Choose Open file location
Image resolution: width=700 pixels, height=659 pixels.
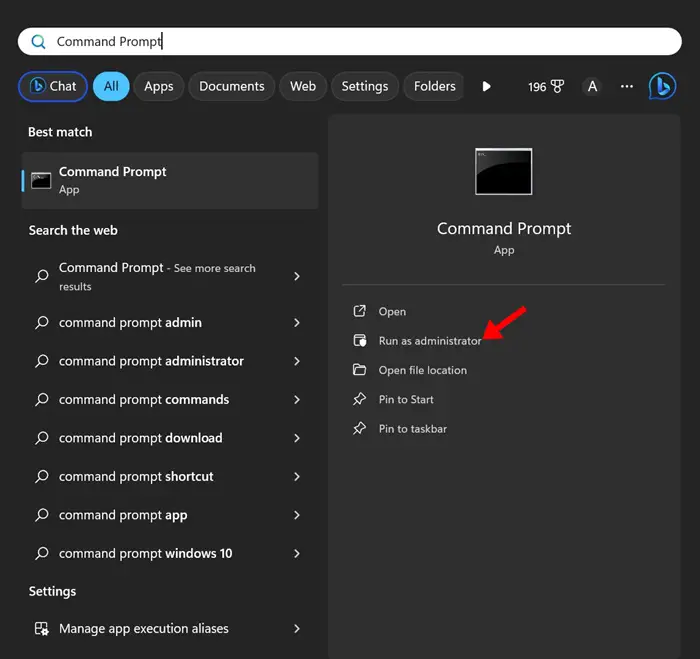click(x=423, y=370)
